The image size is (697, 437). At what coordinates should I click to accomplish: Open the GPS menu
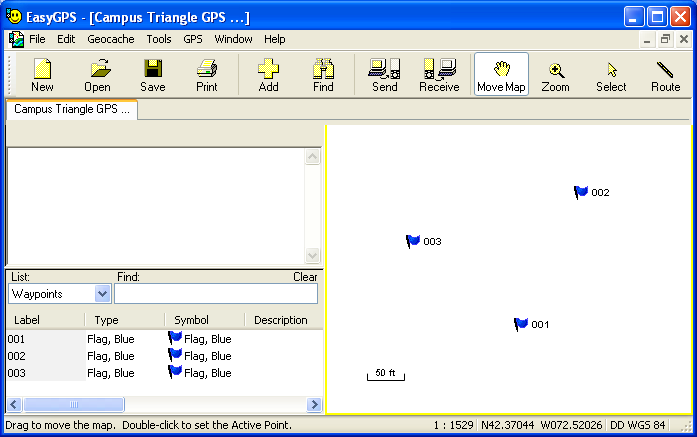click(192, 39)
